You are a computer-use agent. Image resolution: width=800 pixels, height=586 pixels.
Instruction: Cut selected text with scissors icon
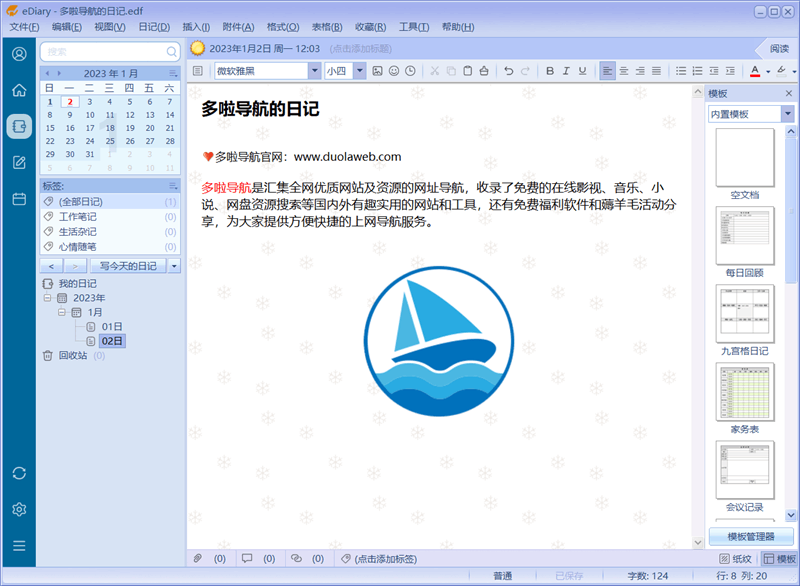434,71
